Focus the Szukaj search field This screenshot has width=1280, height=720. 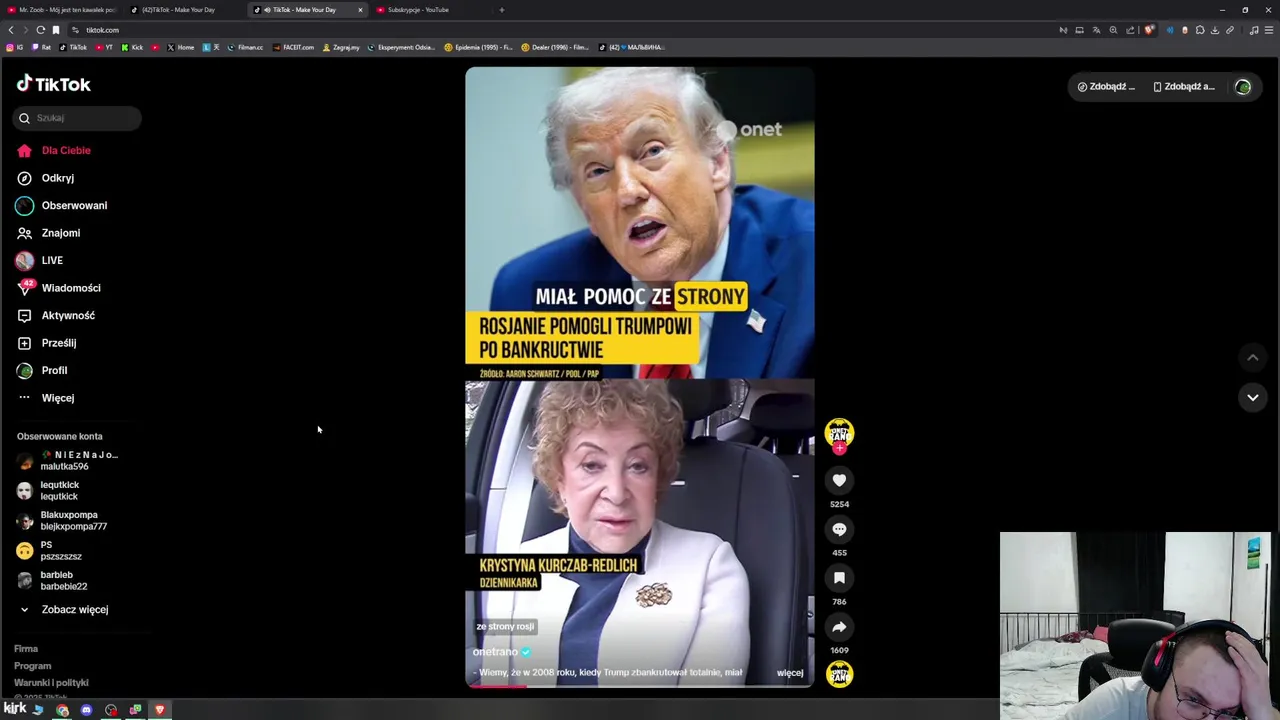pyautogui.click(x=77, y=118)
